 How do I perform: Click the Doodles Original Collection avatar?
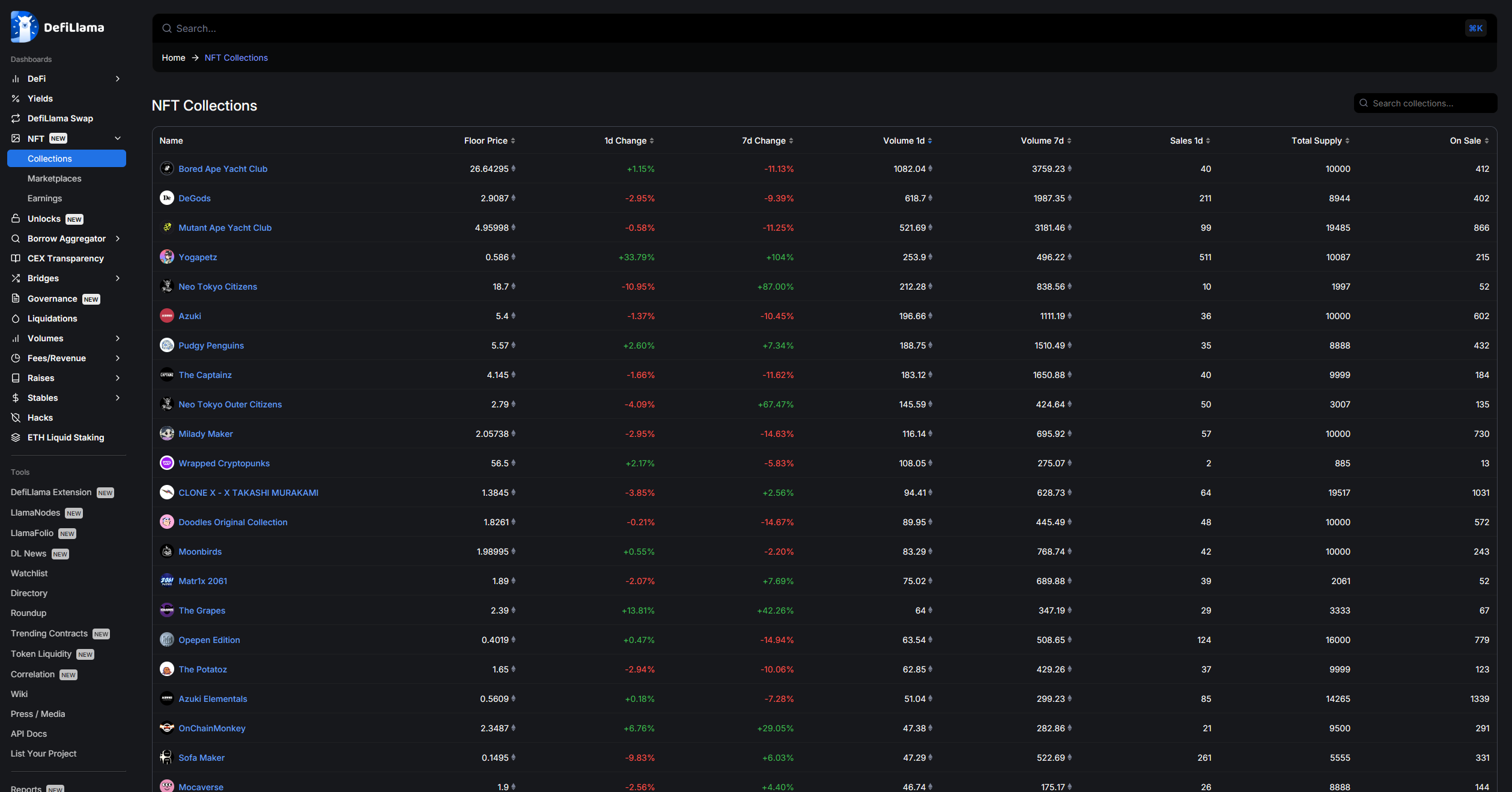point(167,522)
